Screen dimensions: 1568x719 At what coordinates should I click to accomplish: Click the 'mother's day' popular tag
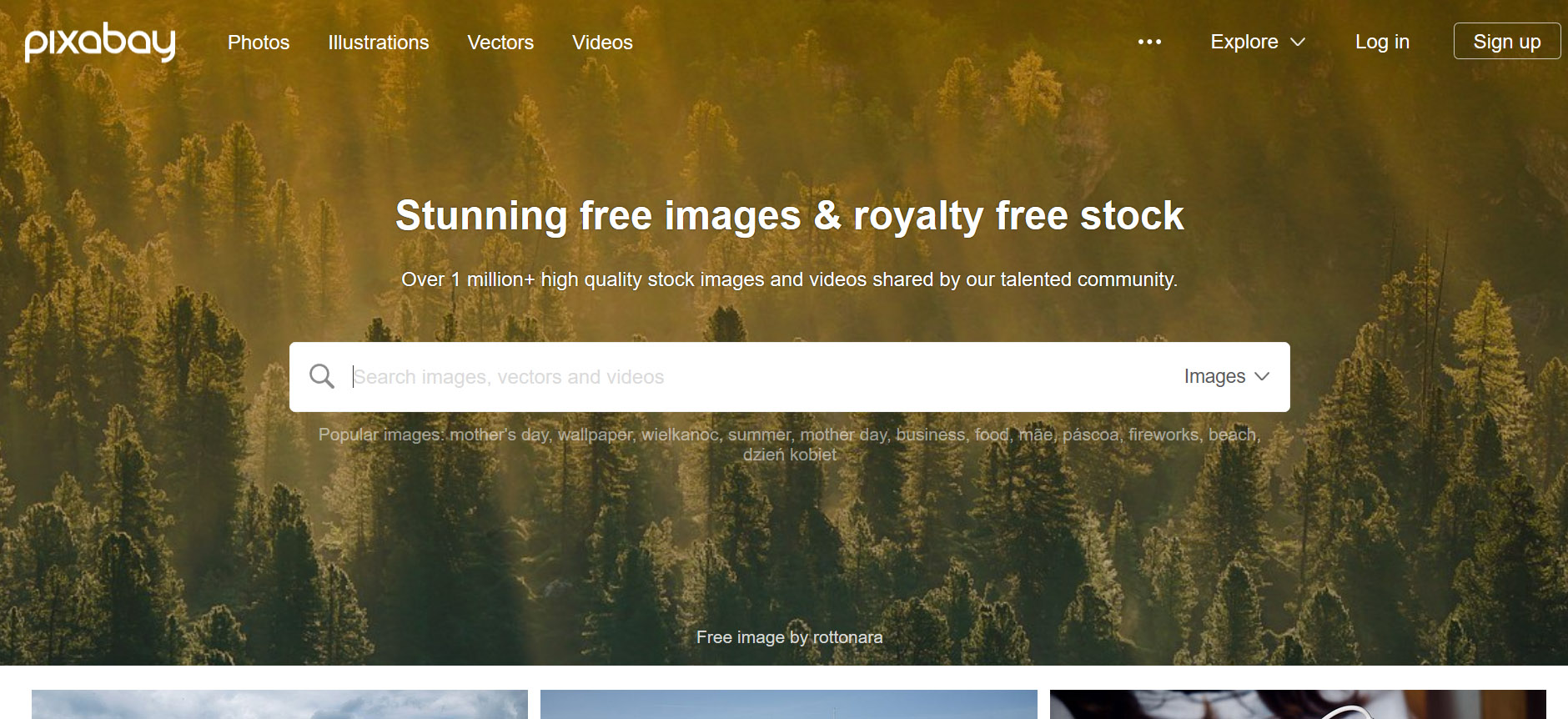pyautogui.click(x=500, y=435)
